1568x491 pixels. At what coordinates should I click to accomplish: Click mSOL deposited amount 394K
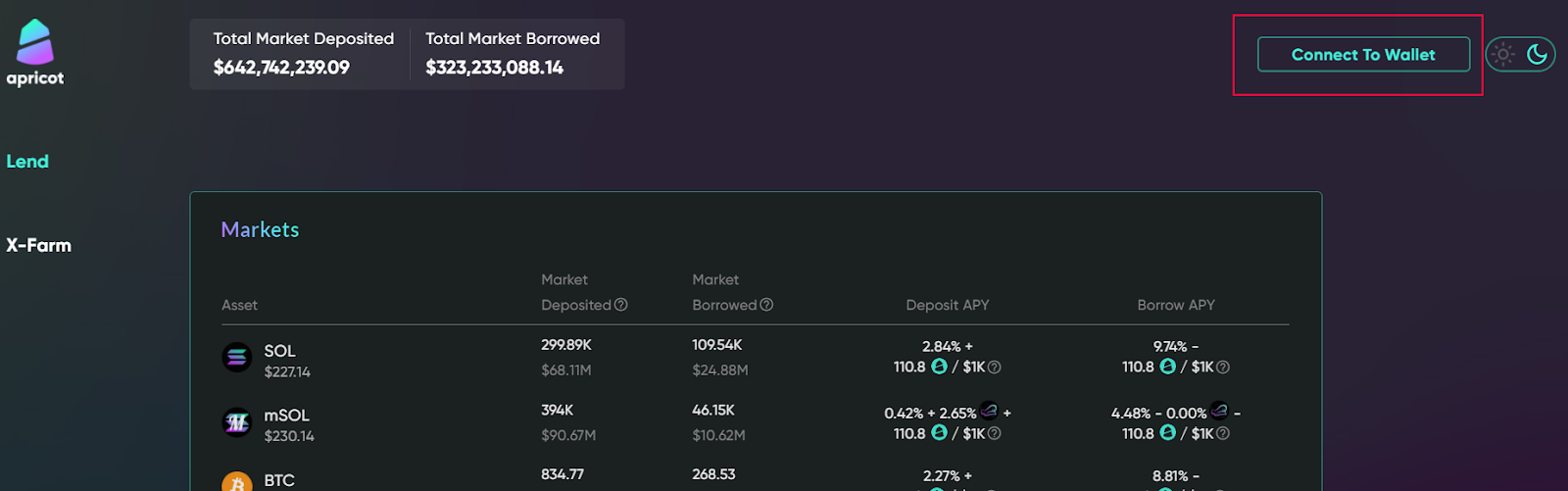557,410
